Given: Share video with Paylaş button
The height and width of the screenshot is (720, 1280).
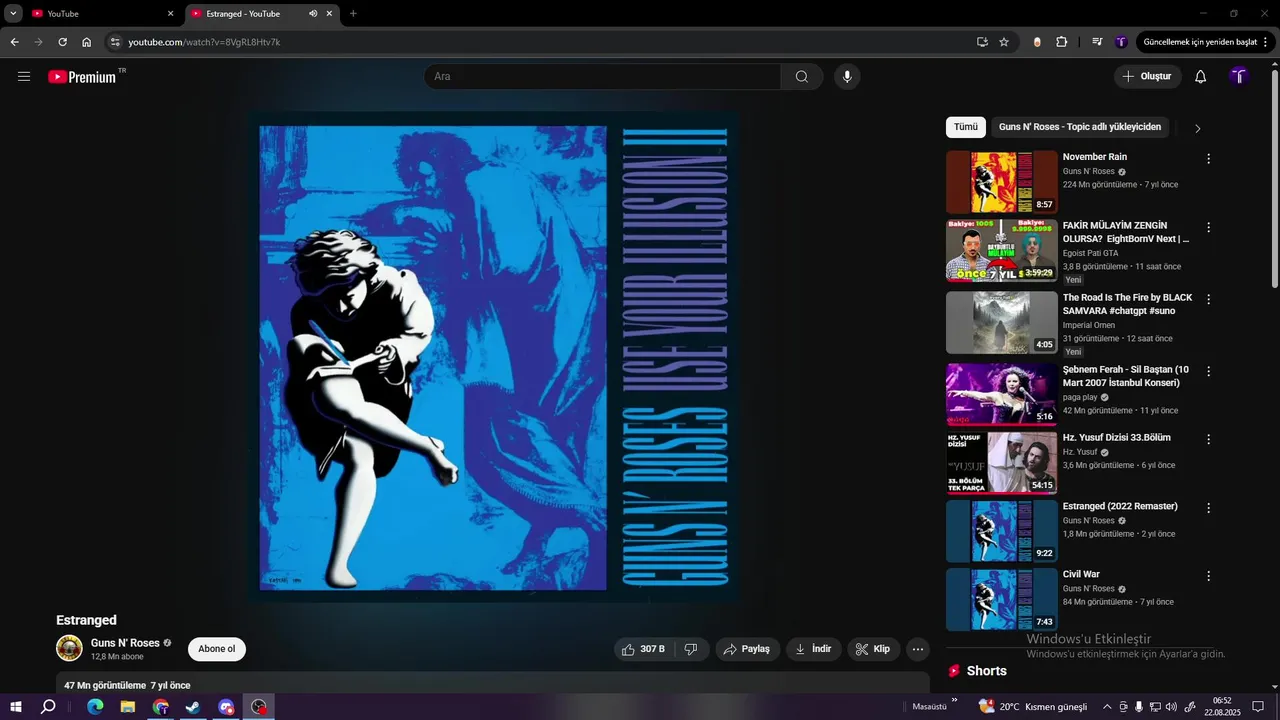Looking at the screenshot, I should [748, 649].
